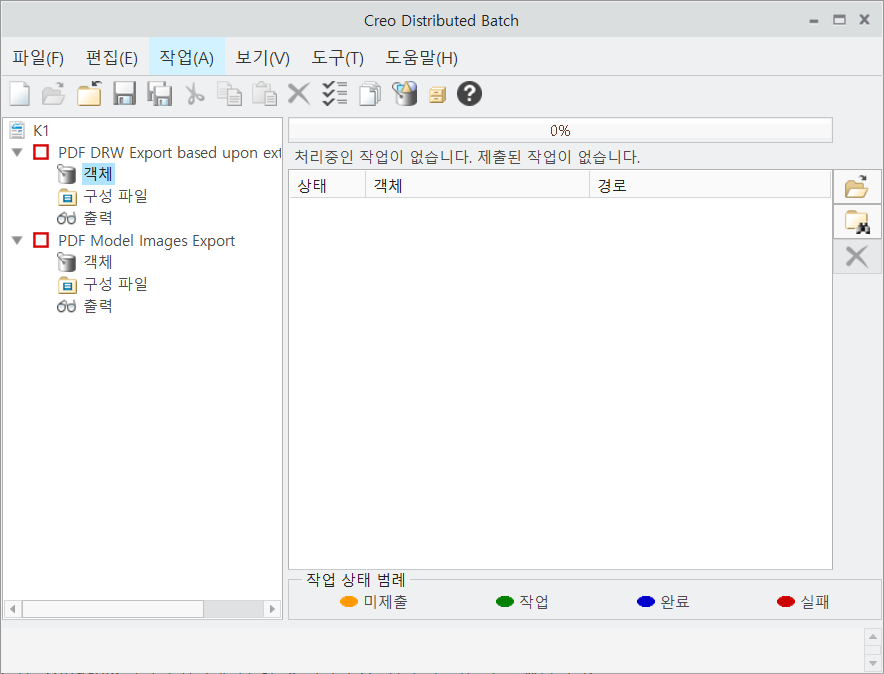Click the open folder button beside table
884x674 pixels.
pos(857,187)
